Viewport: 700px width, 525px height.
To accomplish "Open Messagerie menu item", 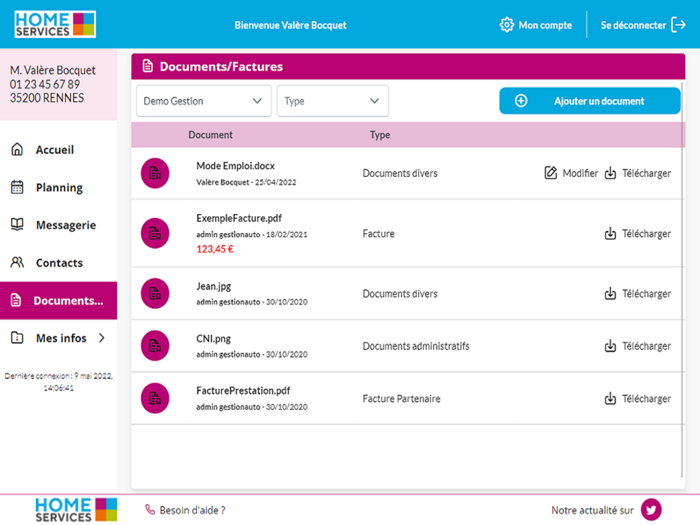I will (58, 225).
